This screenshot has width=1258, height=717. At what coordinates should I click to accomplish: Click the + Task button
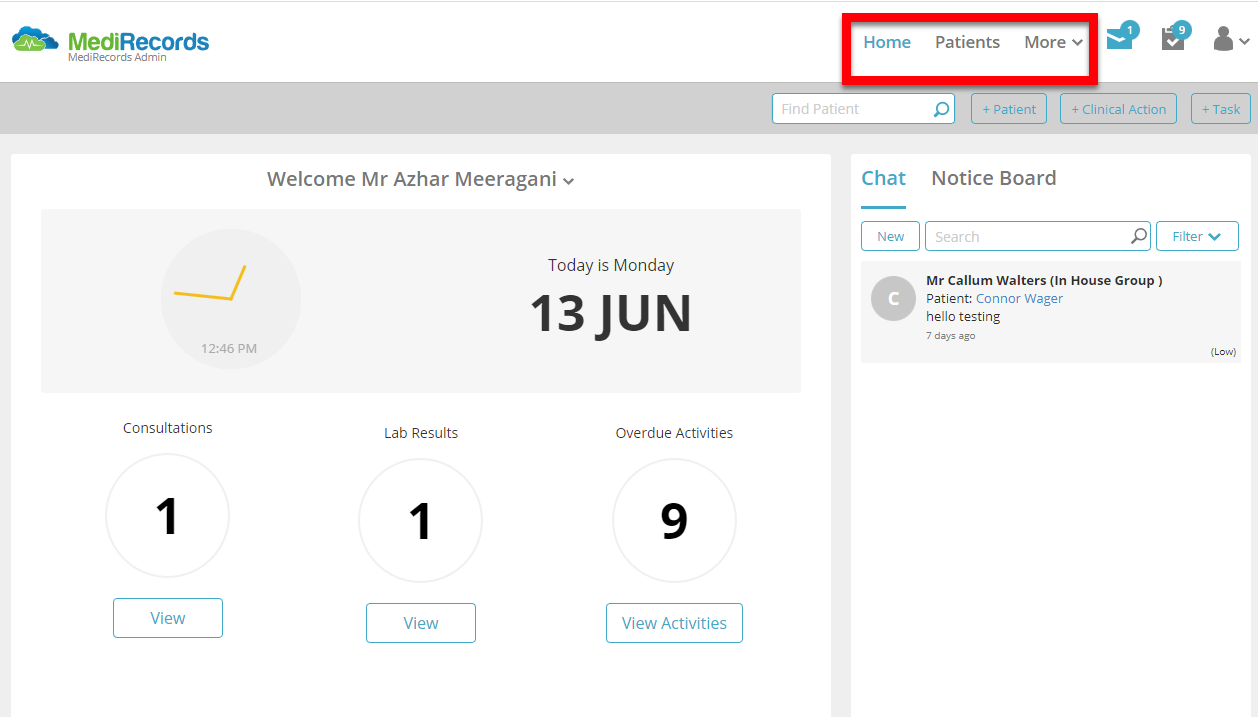[1221, 109]
